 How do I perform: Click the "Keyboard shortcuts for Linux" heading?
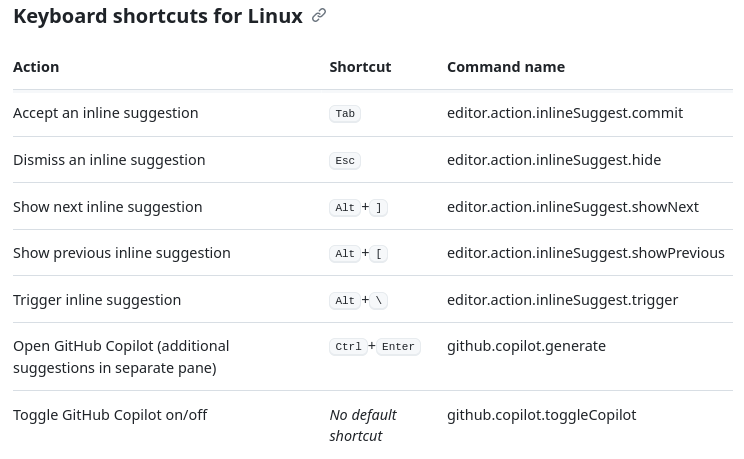[157, 17]
